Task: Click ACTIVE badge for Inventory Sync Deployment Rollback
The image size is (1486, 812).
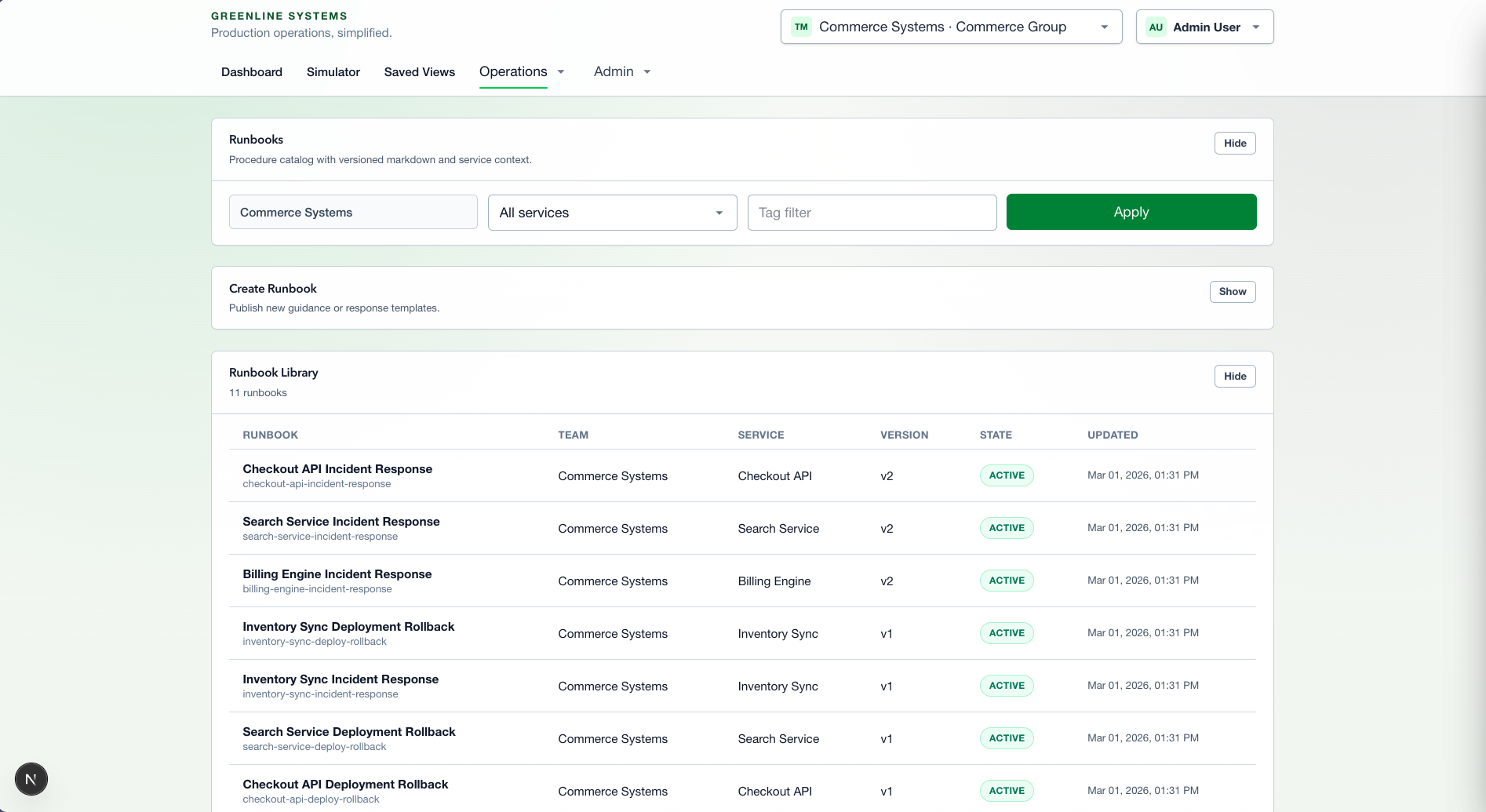Action: pos(1007,633)
